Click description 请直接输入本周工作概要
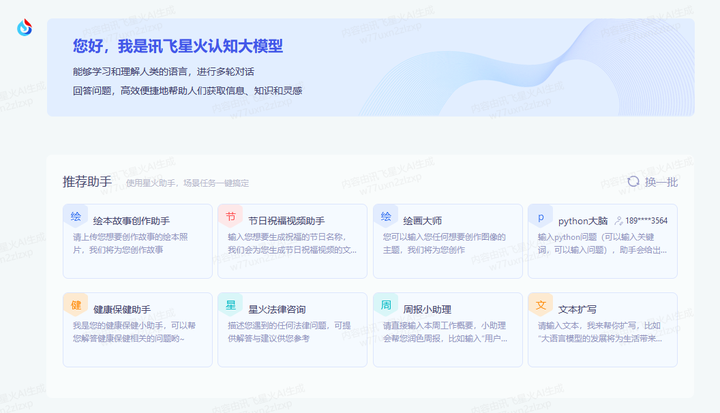 point(445,332)
